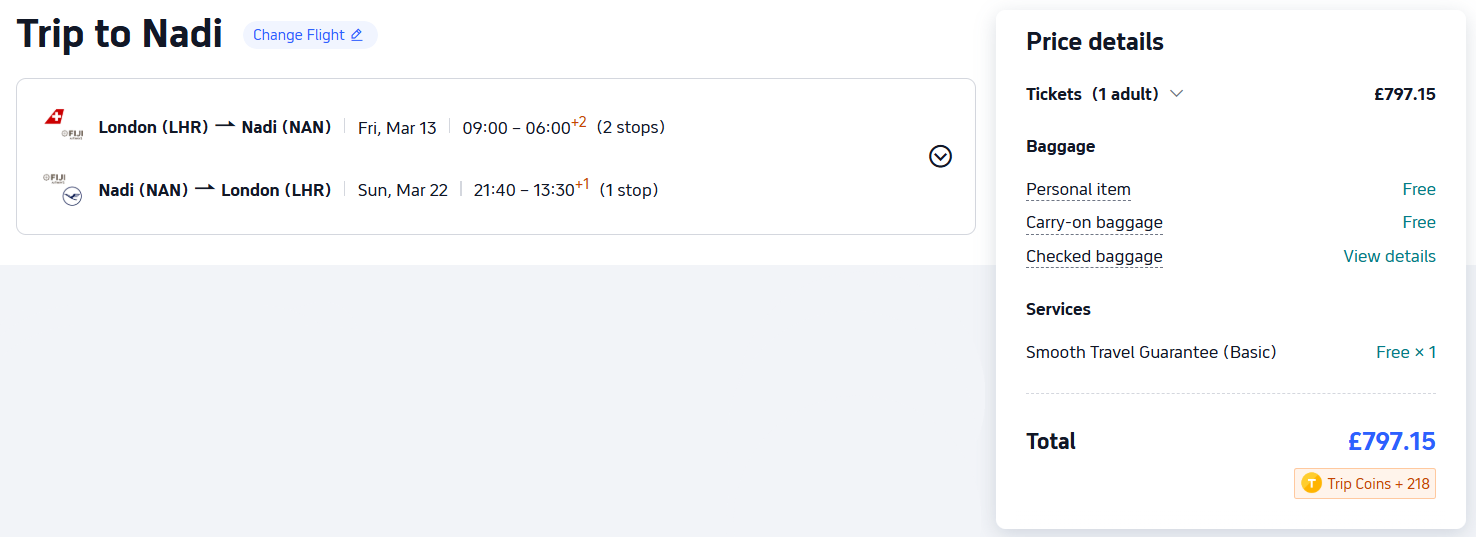This screenshot has height=537, width=1476.
Task: Click the Trip Coins gold coin icon
Action: pos(1311,484)
